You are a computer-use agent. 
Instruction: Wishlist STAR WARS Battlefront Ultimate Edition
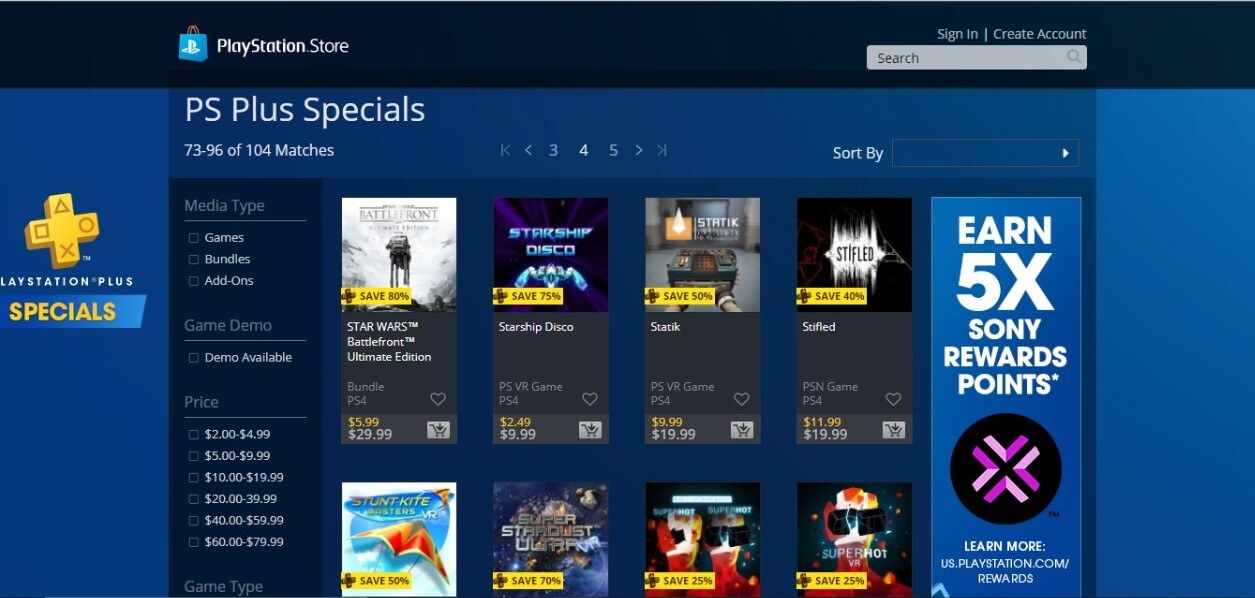pyautogui.click(x=438, y=399)
